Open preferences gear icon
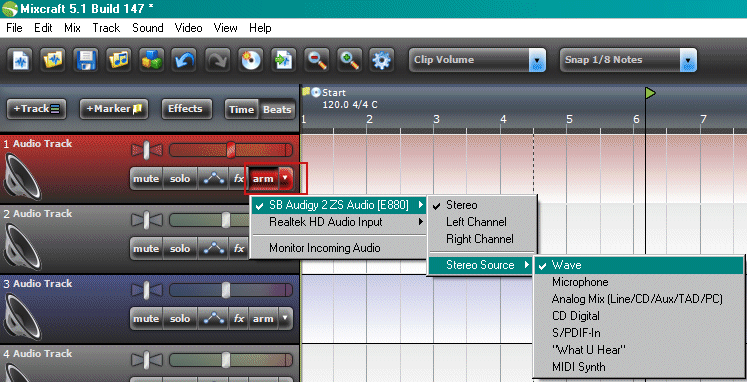This screenshot has height=382, width=747. coord(382,60)
